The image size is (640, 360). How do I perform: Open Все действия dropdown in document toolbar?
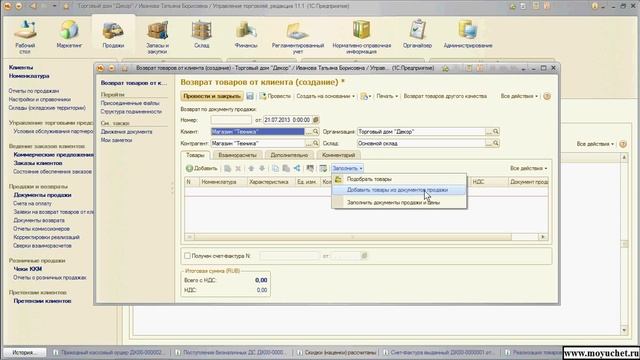[519, 96]
